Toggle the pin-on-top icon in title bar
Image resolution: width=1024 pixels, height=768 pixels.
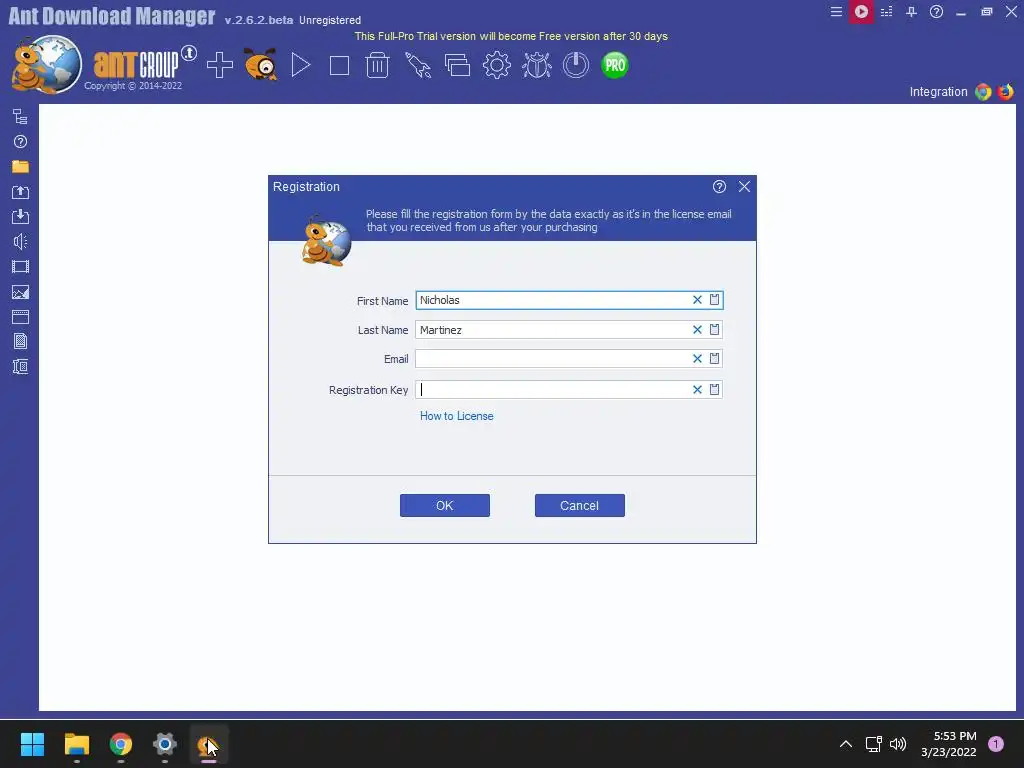(911, 12)
